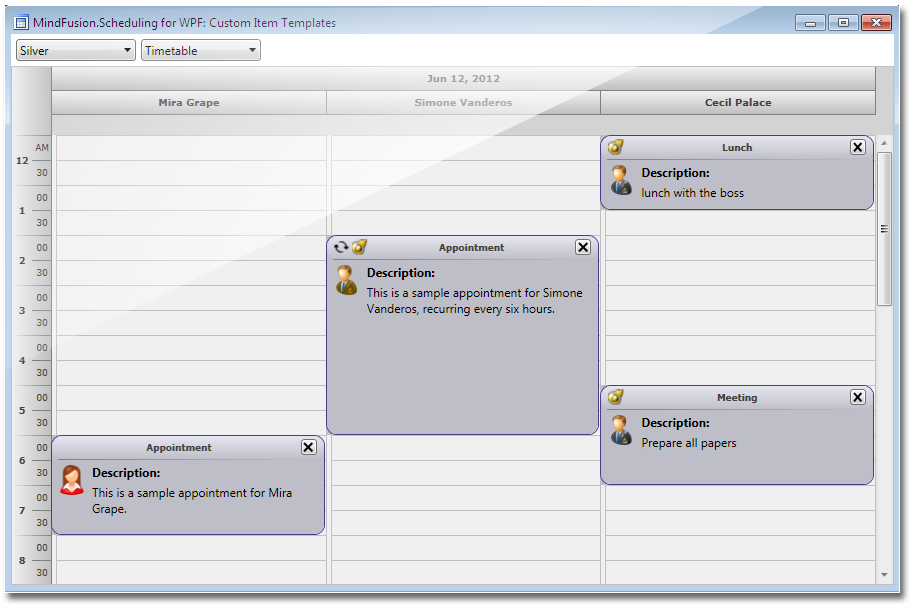Delete the Meeting item with X button
Image resolution: width=916 pixels, height=609 pixels.
tap(857, 397)
